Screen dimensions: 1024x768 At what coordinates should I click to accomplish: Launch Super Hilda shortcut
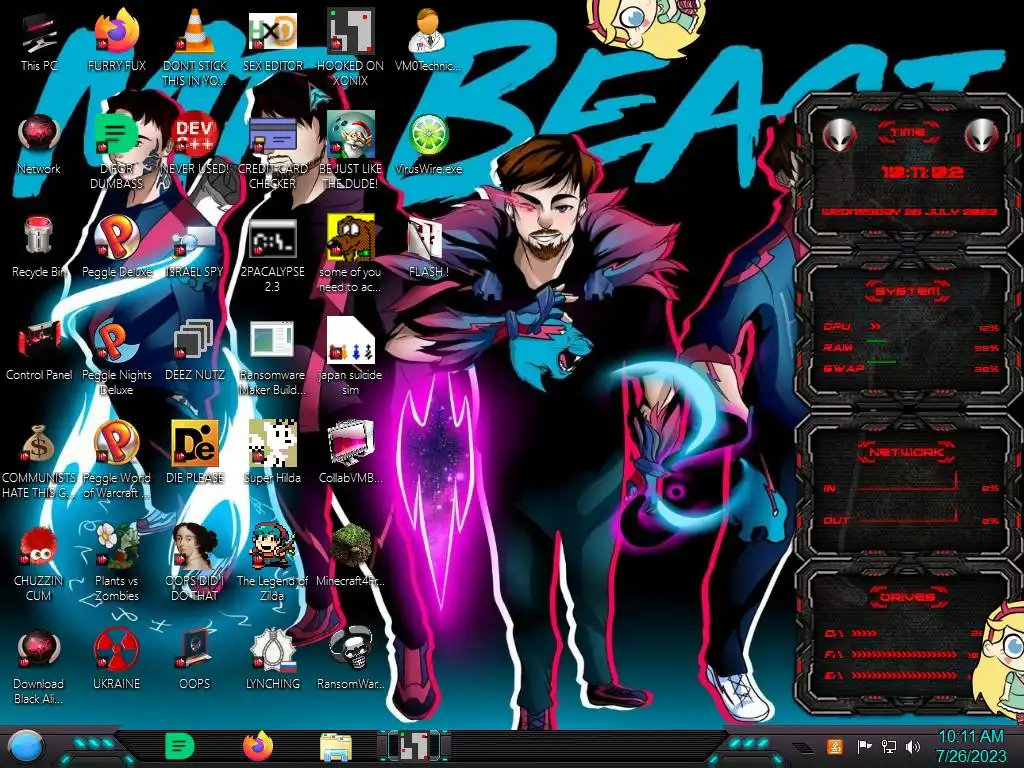tap(273, 452)
